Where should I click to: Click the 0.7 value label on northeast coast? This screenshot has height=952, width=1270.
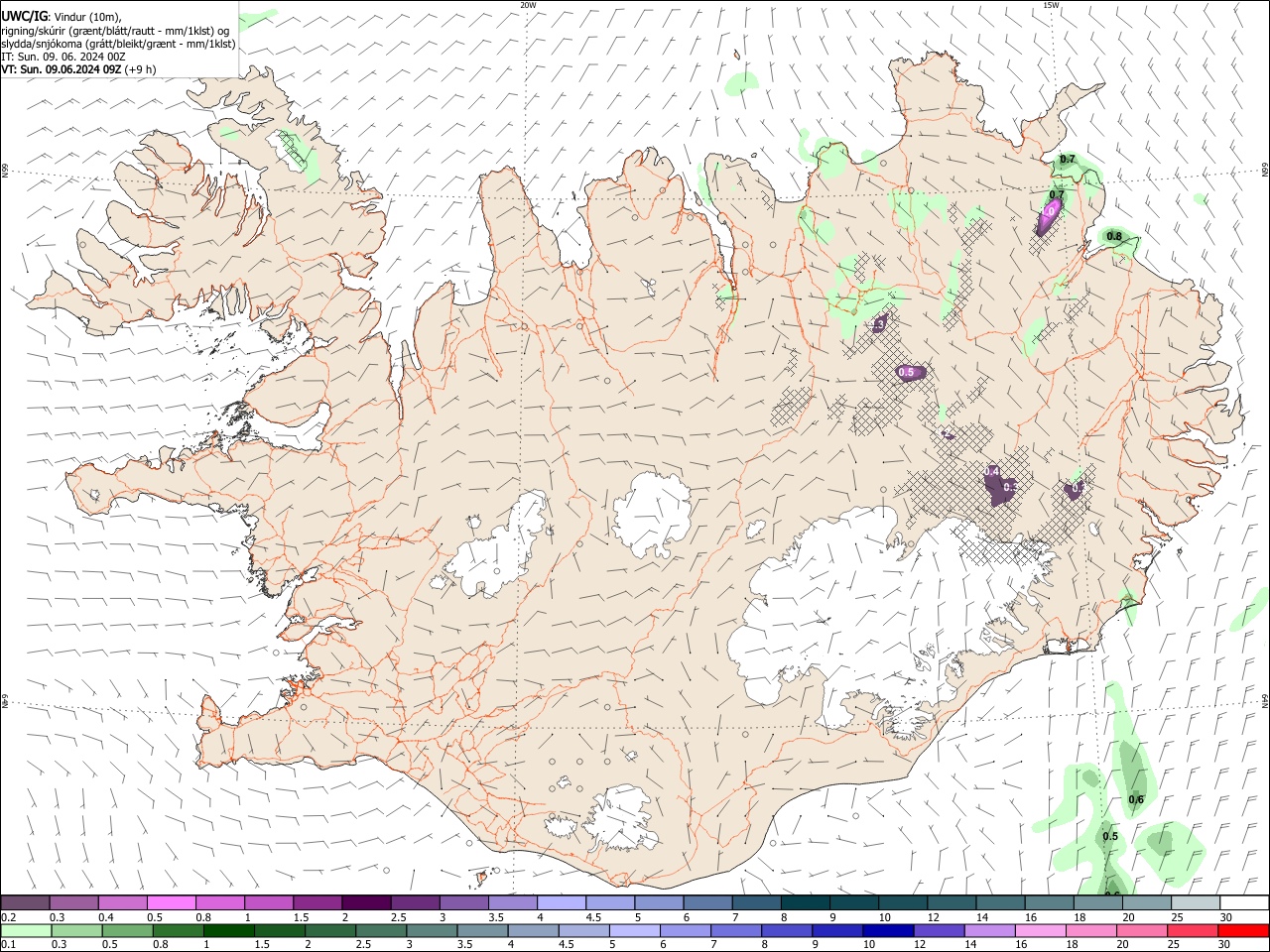pyautogui.click(x=1068, y=159)
